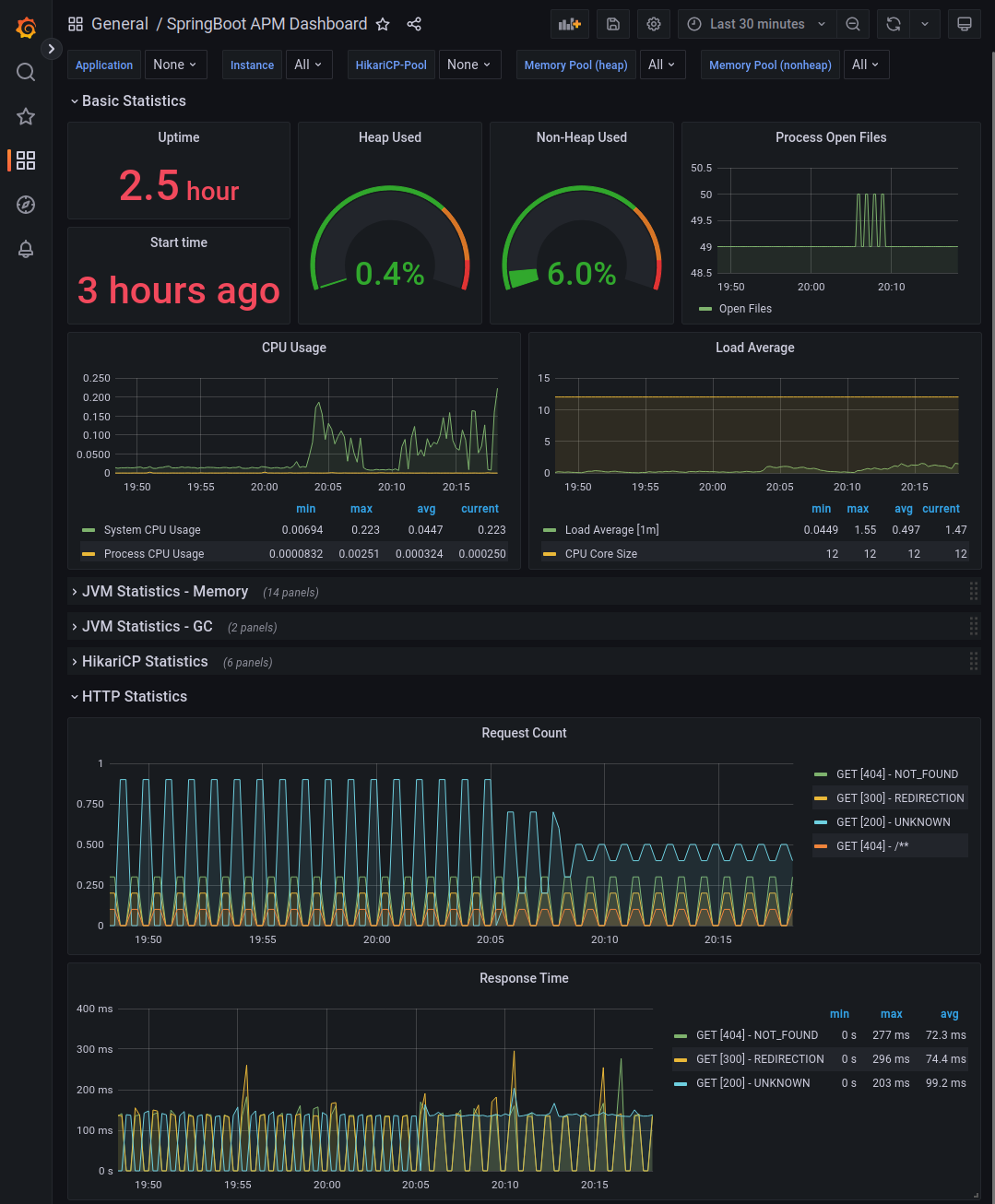Save the dashboard with the floppy icon

click(613, 24)
